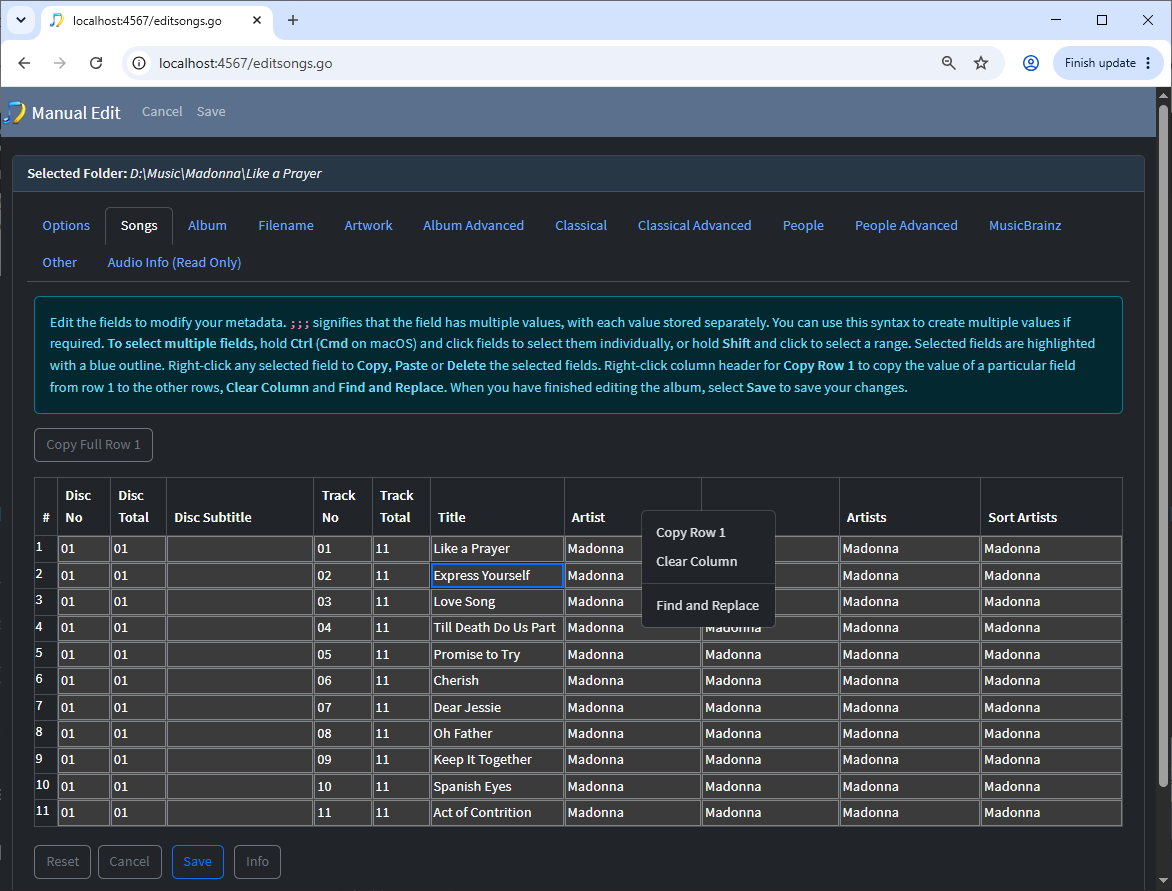Click the Sort Artists column header
This screenshot has height=891, width=1172.
(x=1051, y=507)
